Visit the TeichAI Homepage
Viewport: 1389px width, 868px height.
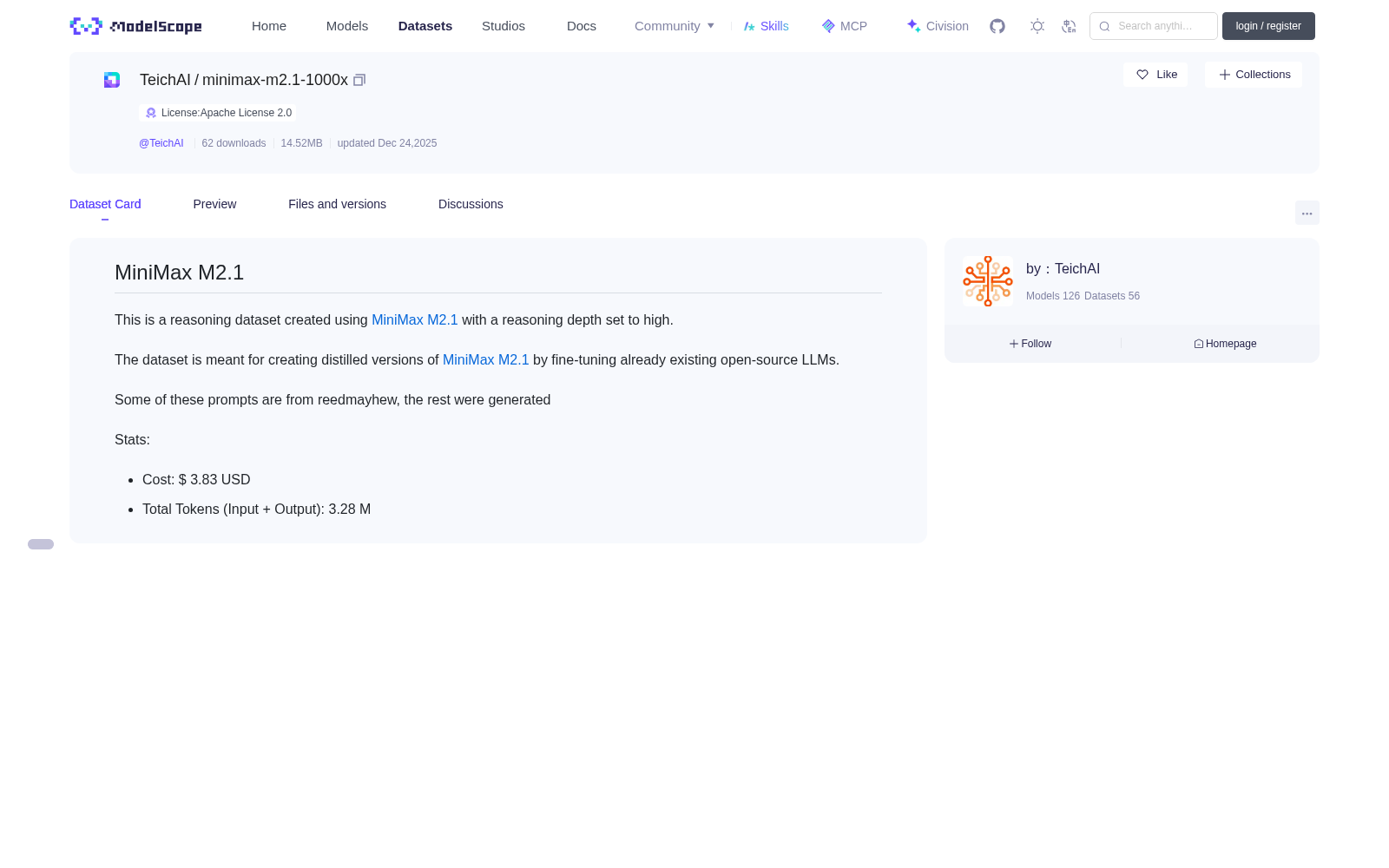1225,344
